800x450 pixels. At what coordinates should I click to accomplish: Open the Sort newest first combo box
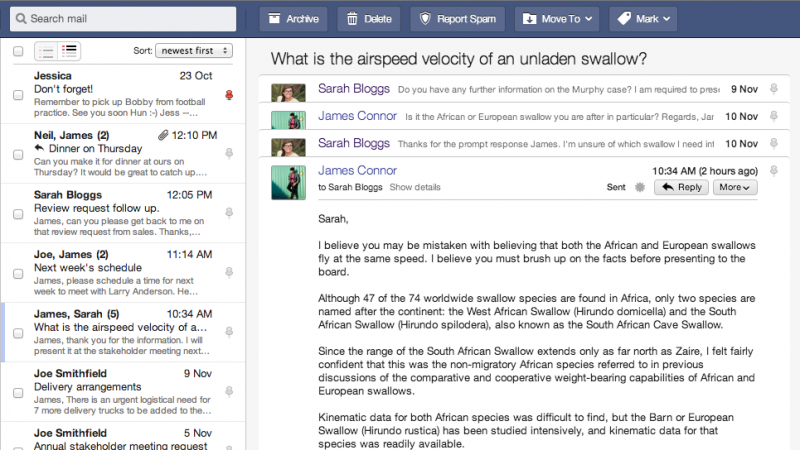(x=194, y=51)
